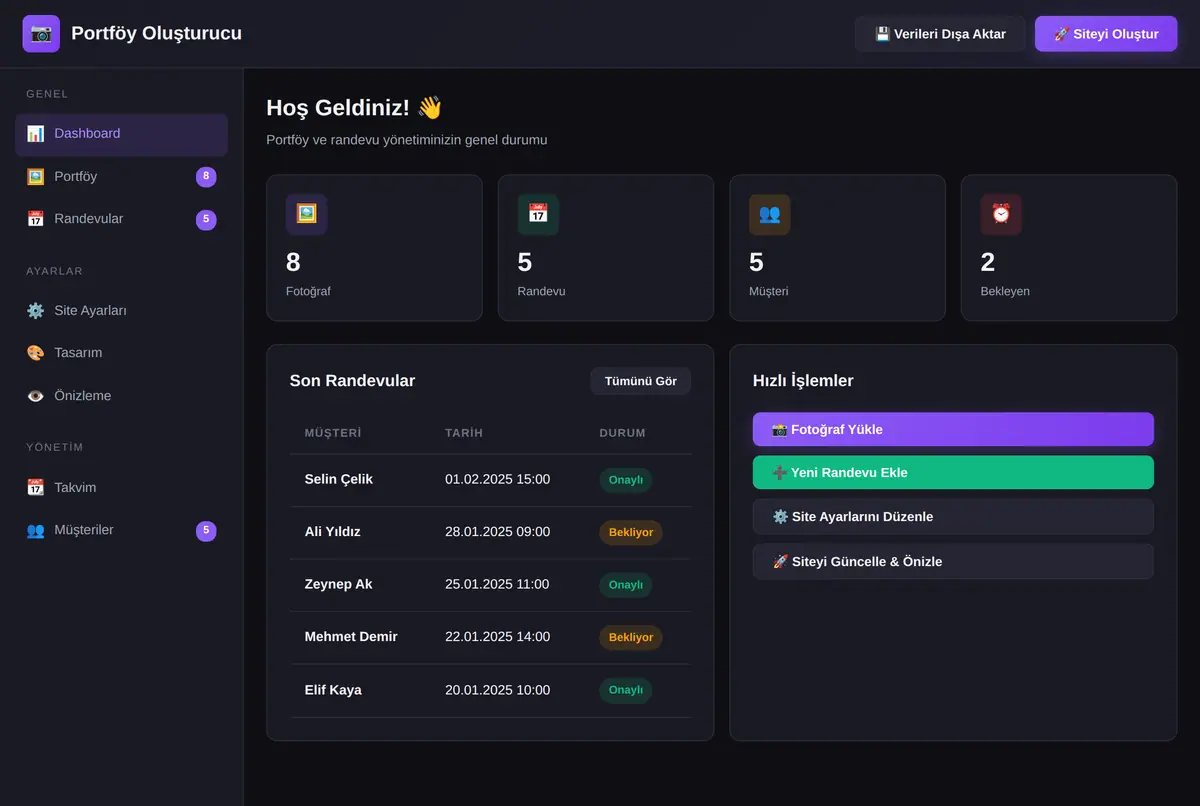Viewport: 1200px width, 806px height.
Task: Click Verileri Dışa Aktar button
Action: click(x=940, y=34)
